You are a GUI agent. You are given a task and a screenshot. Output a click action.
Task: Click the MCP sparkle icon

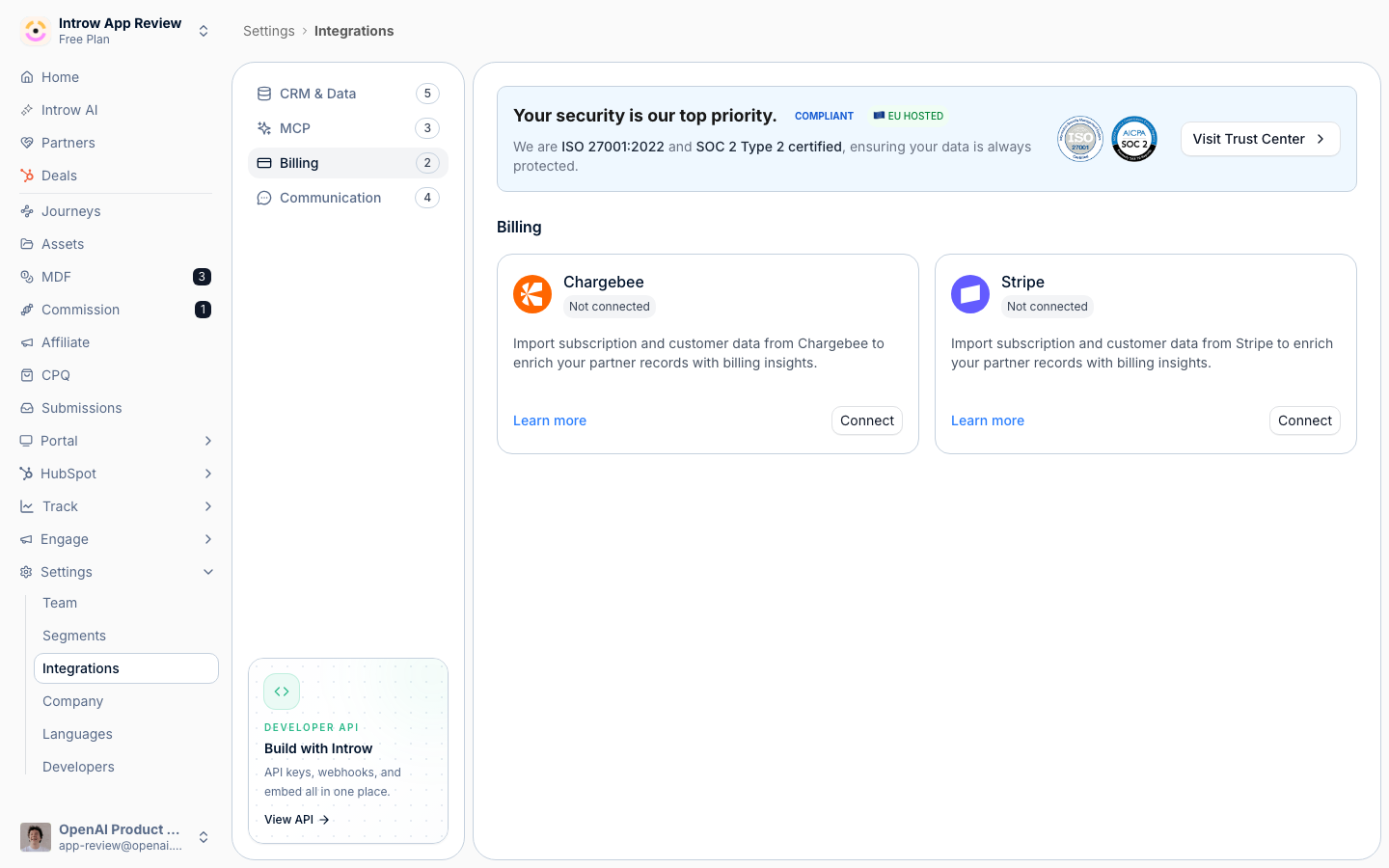pos(264,128)
